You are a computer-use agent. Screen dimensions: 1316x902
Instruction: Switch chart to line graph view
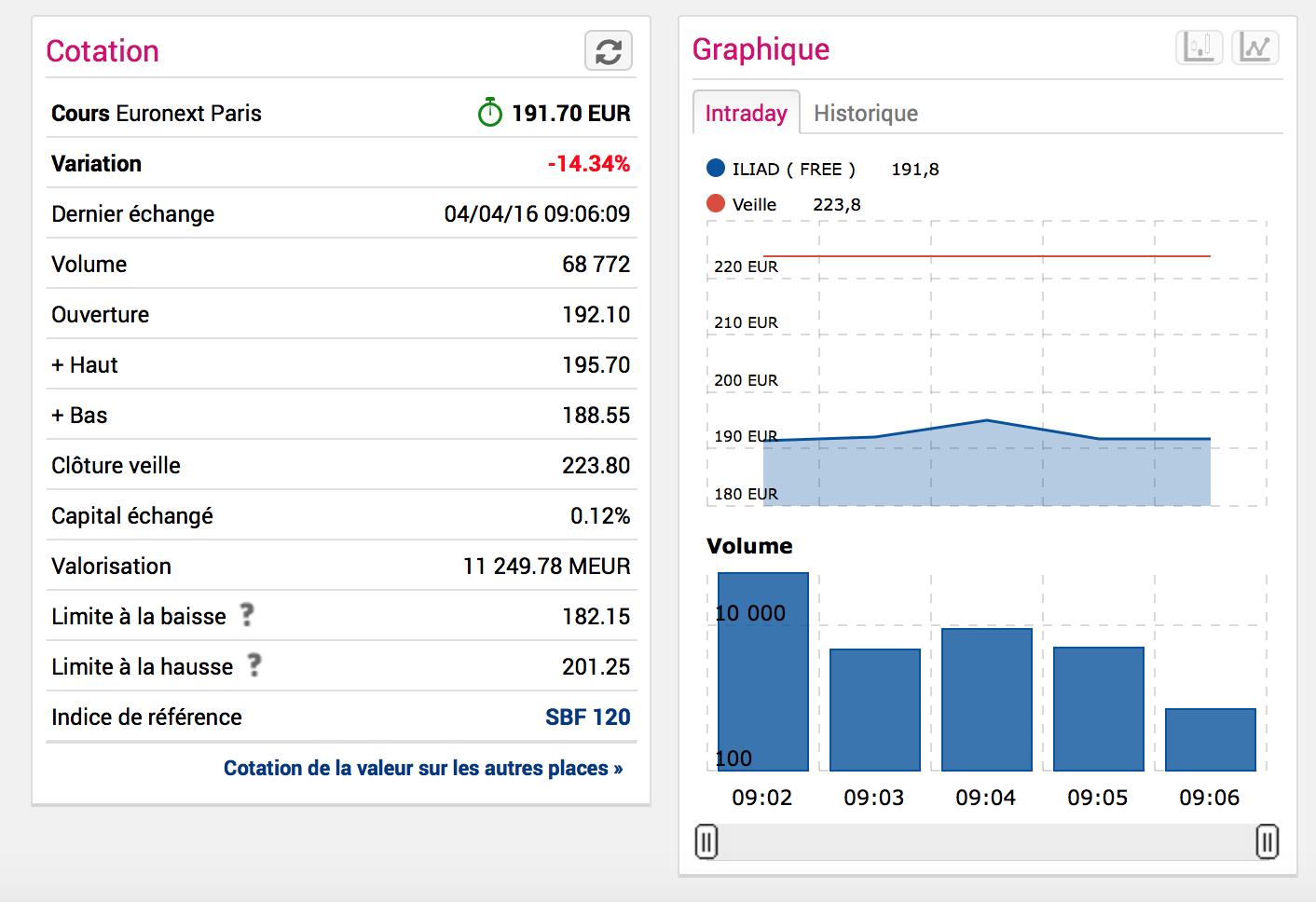click(x=1254, y=47)
